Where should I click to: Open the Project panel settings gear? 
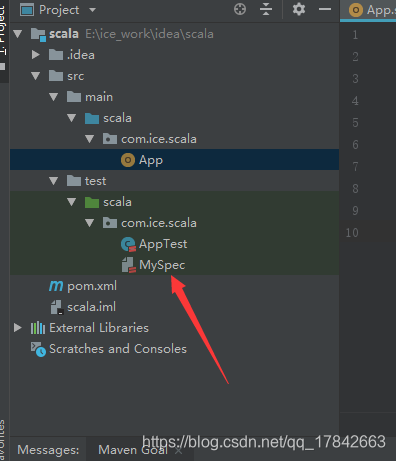pyautogui.click(x=299, y=9)
